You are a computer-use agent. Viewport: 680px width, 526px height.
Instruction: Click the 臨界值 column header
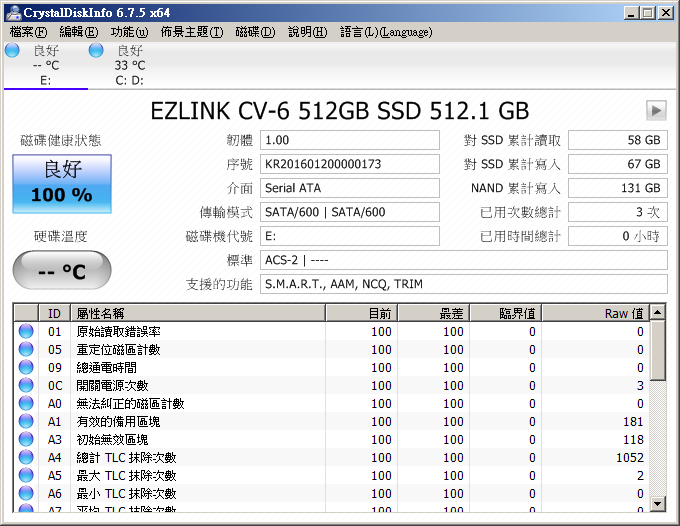click(506, 313)
